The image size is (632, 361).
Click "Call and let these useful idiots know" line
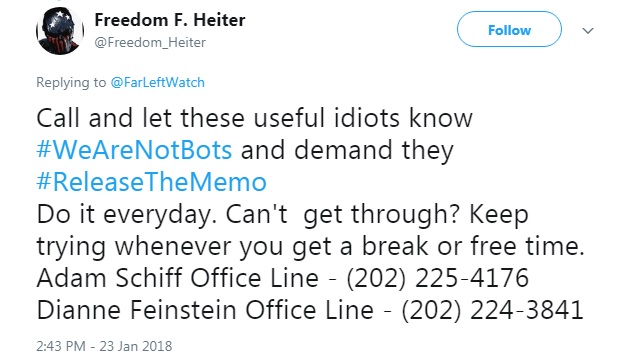click(254, 118)
